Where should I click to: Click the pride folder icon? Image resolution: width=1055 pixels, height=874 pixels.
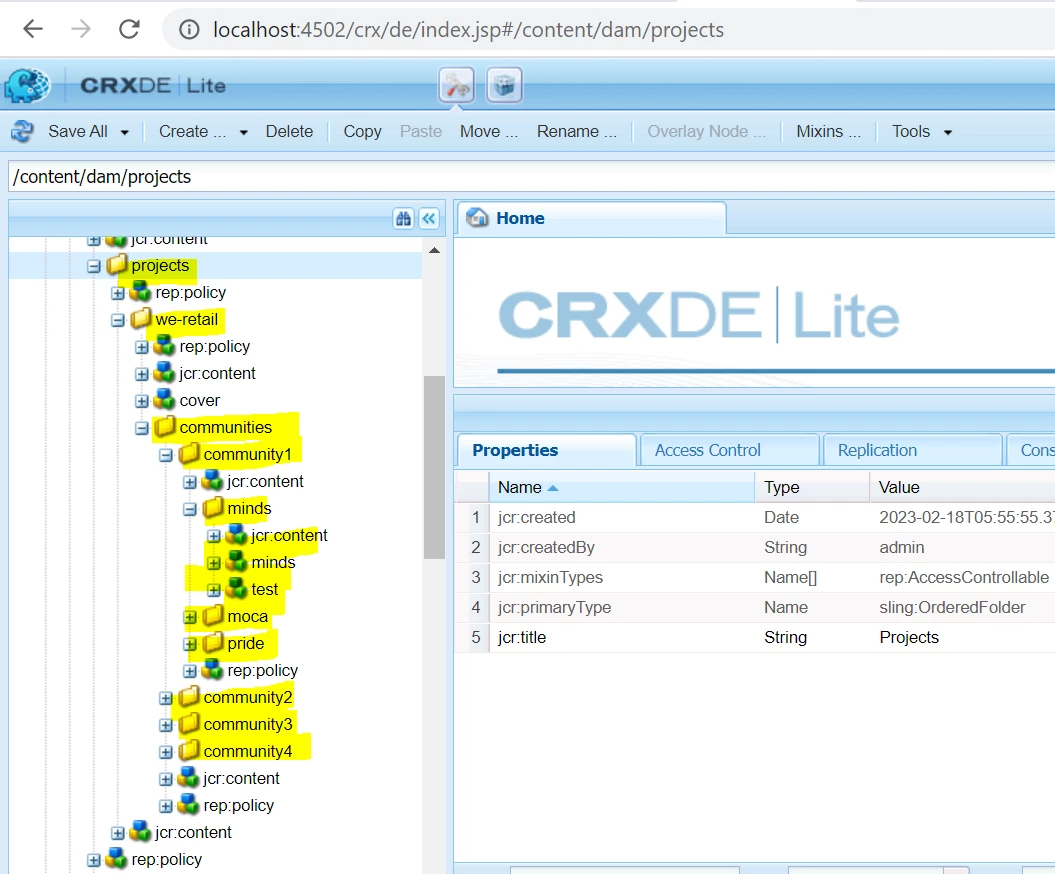[213, 643]
